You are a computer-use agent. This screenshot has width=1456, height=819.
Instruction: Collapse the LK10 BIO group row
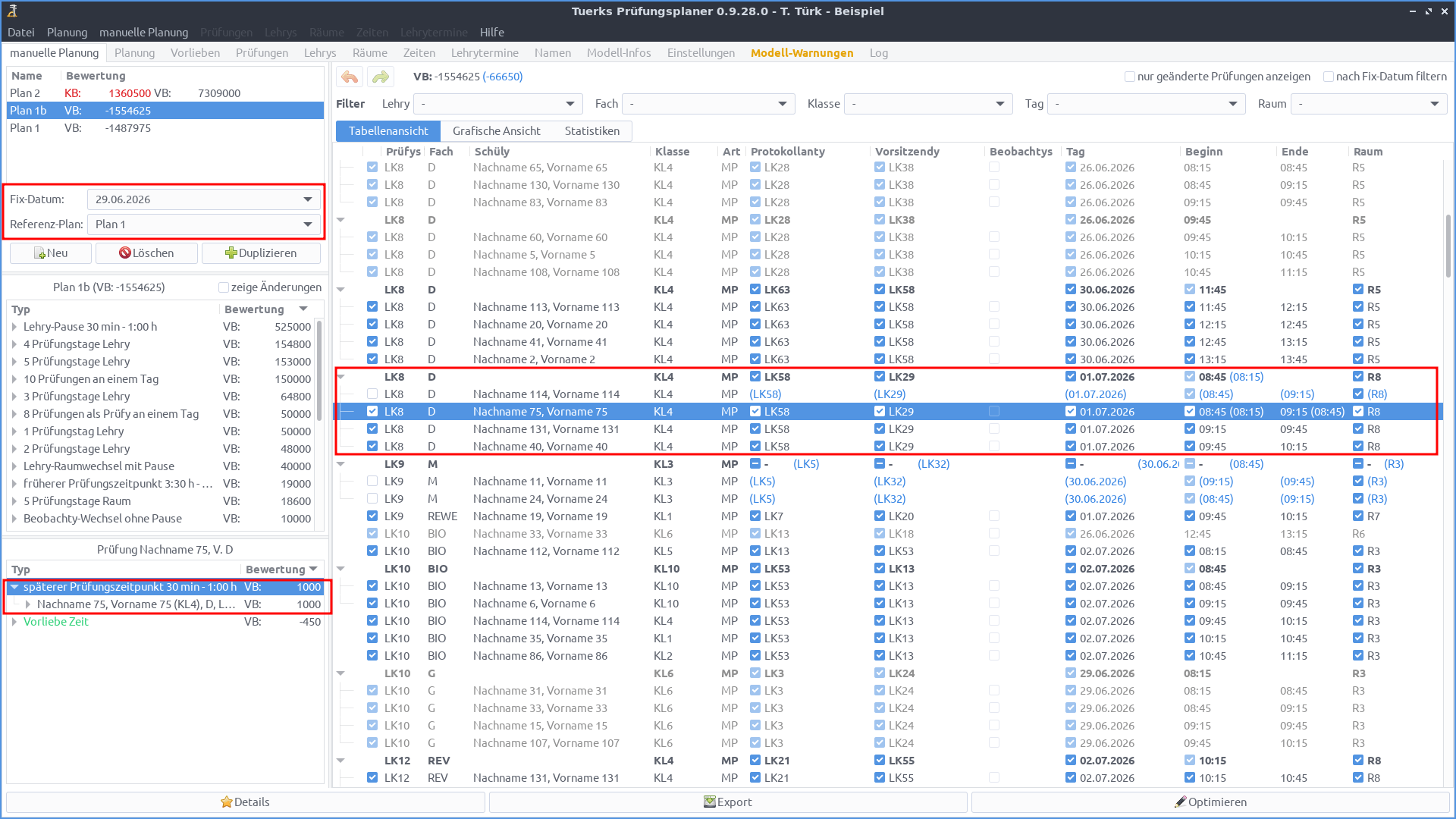(341, 569)
